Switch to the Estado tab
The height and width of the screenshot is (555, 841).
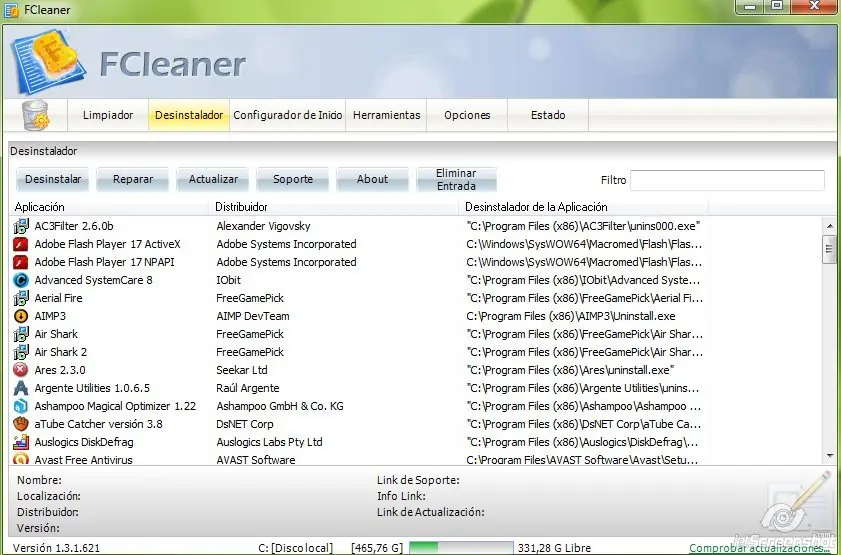pyautogui.click(x=548, y=115)
